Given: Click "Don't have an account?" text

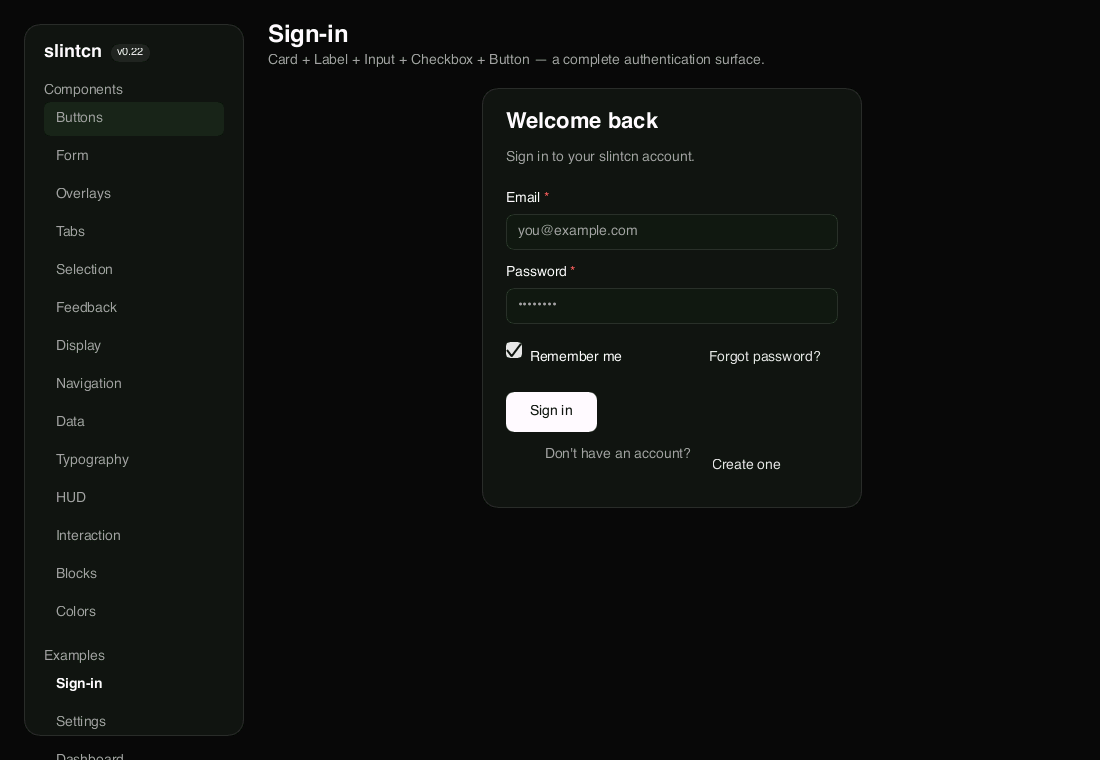Looking at the screenshot, I should coord(617,453).
